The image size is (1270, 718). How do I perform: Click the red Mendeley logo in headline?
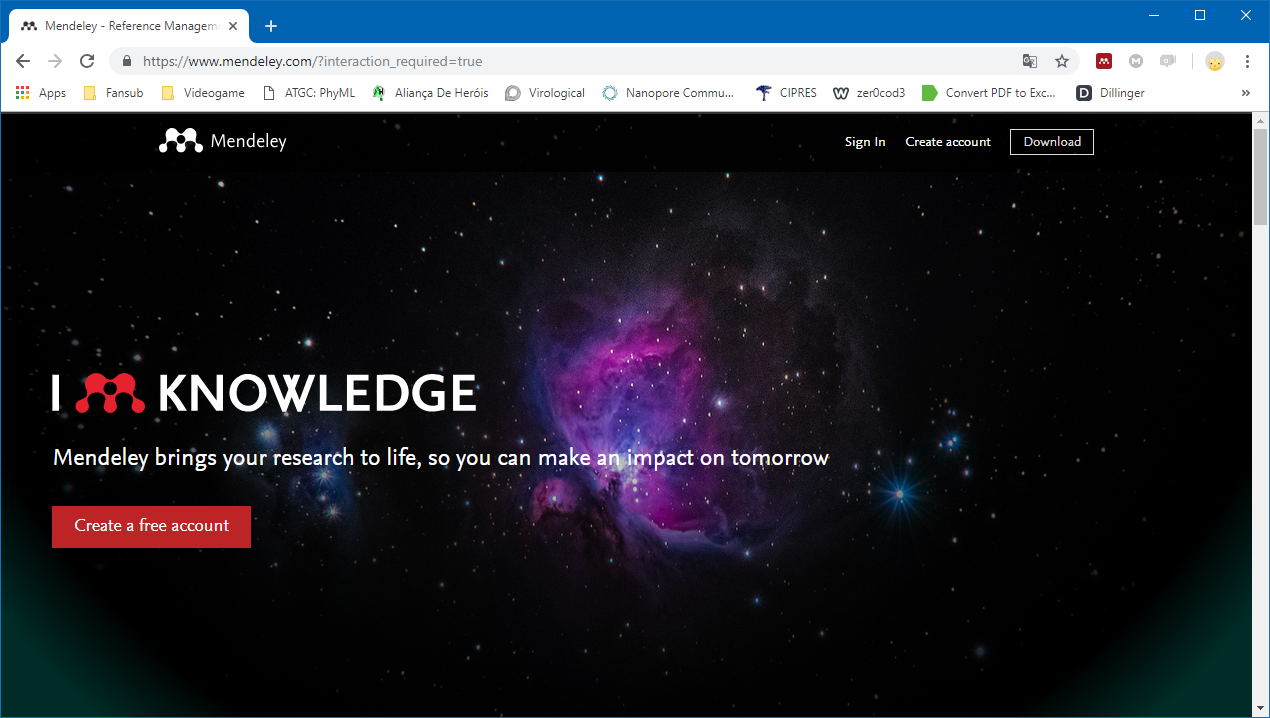(110, 393)
